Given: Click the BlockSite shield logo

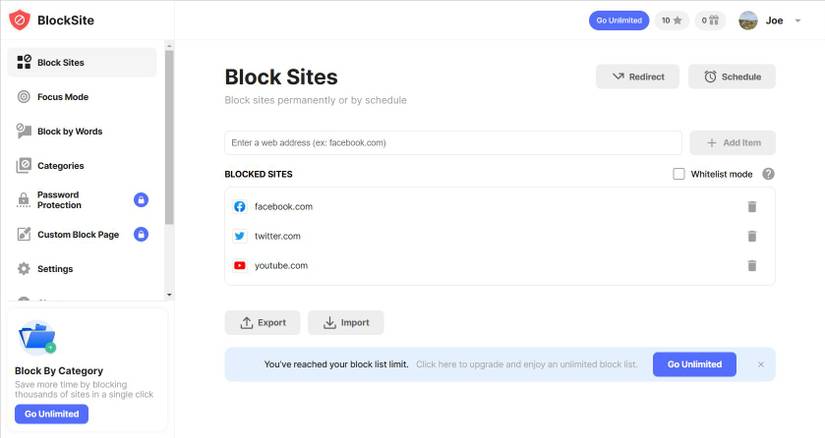Looking at the screenshot, I should point(19,20).
